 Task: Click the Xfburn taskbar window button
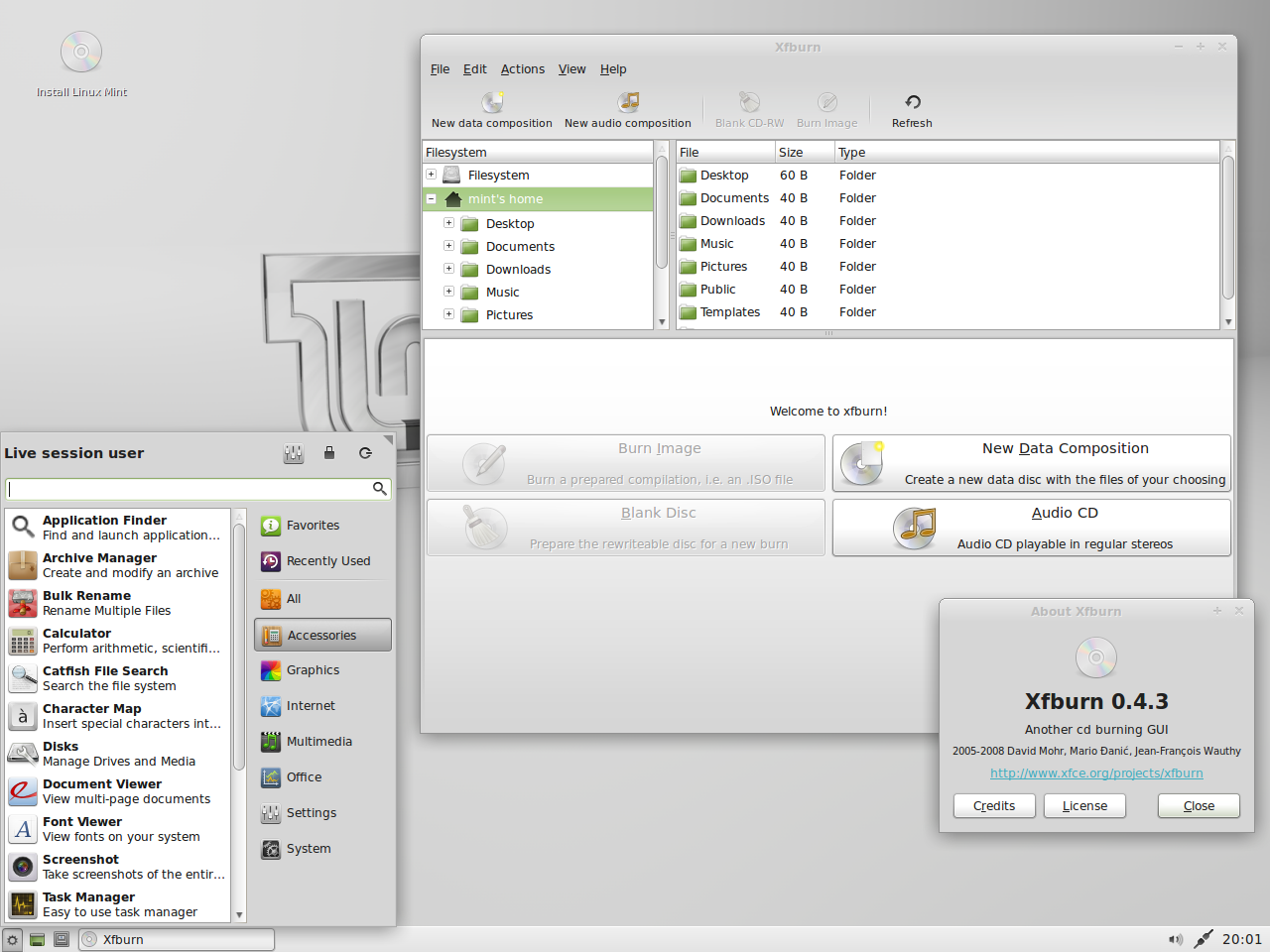(176, 939)
